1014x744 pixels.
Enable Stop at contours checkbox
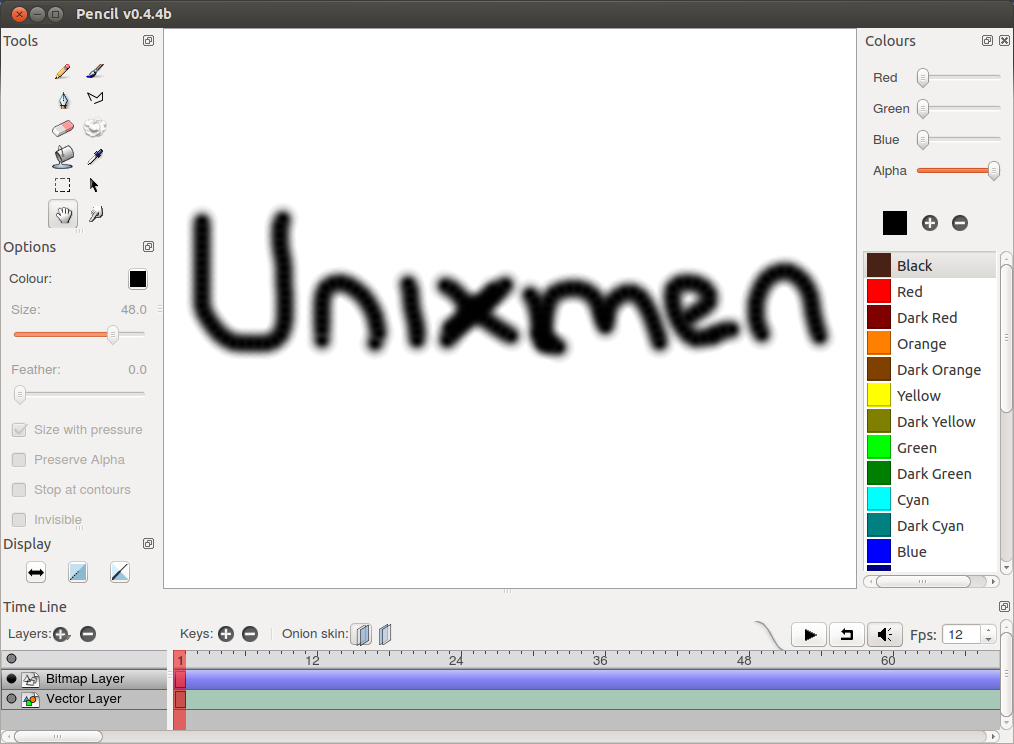point(19,490)
